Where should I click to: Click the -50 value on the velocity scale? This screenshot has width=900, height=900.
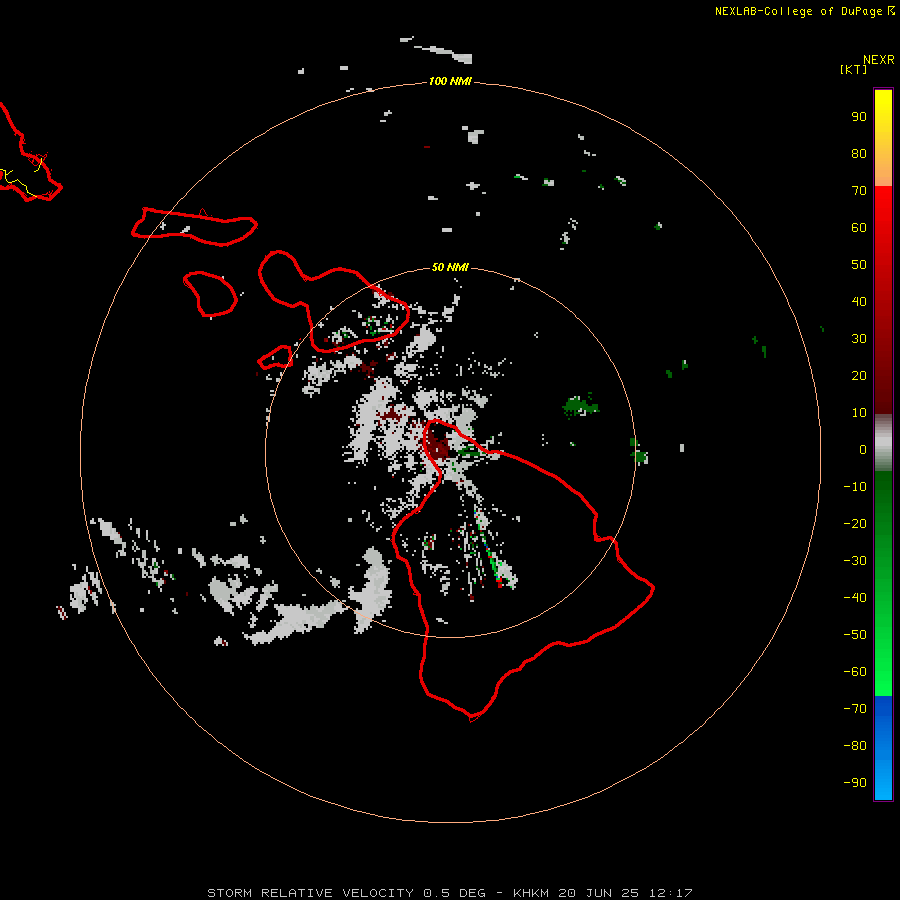[855, 635]
